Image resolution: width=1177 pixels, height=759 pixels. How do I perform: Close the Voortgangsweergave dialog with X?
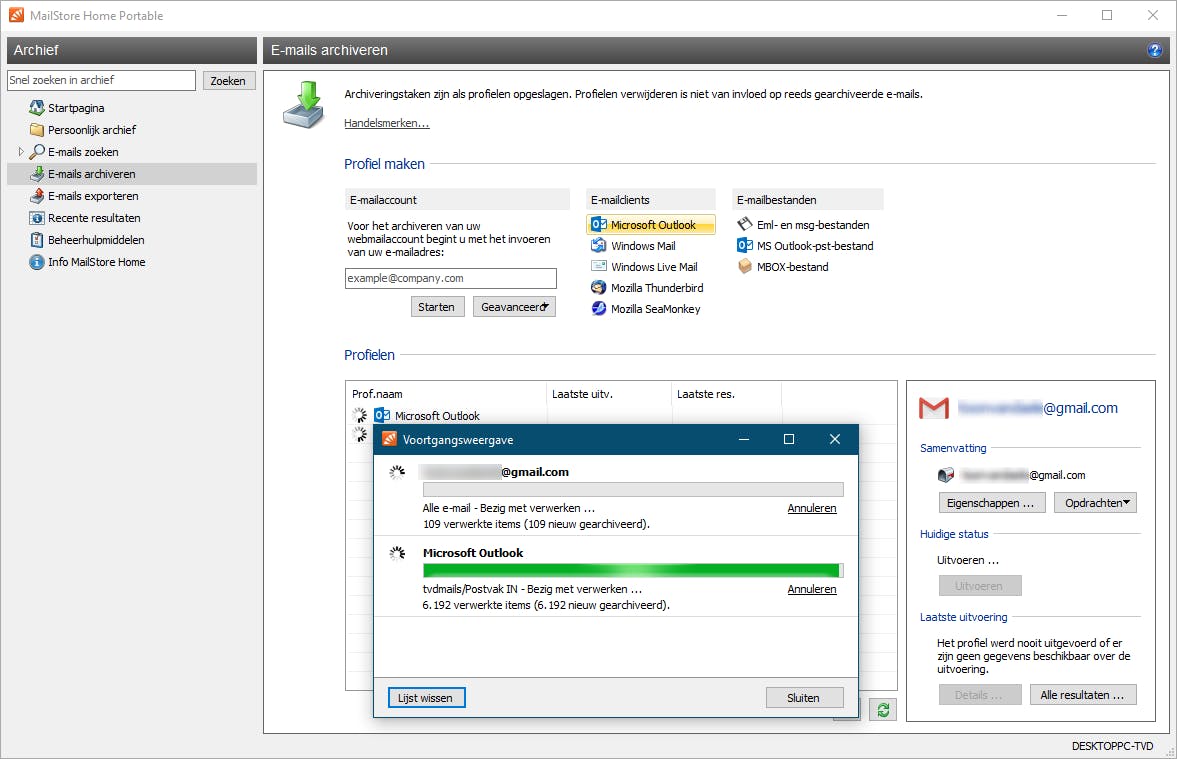835,439
